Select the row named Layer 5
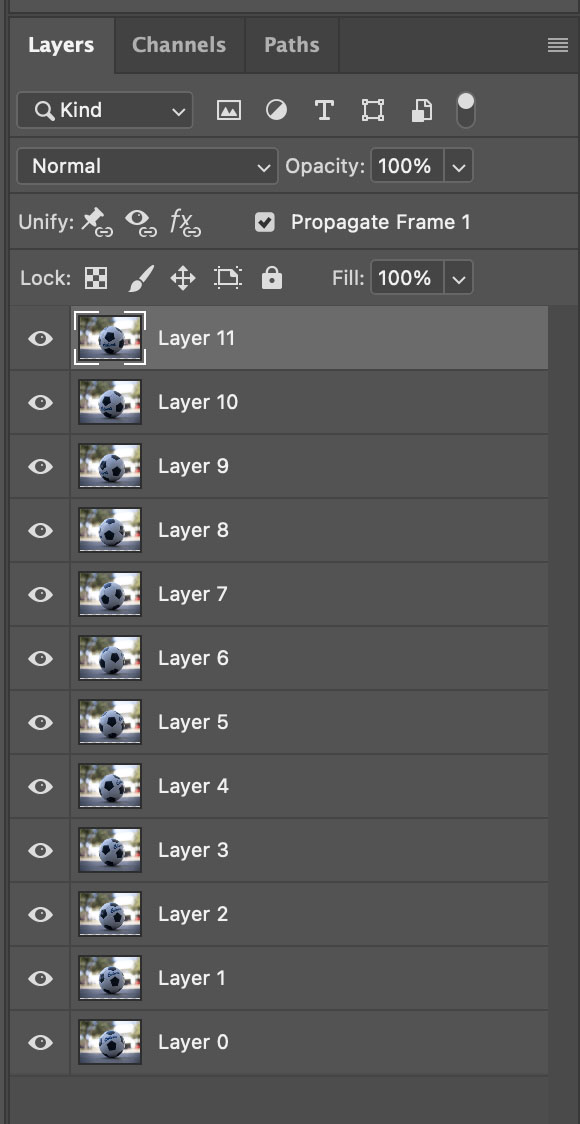580x1124 pixels. [x=279, y=723]
